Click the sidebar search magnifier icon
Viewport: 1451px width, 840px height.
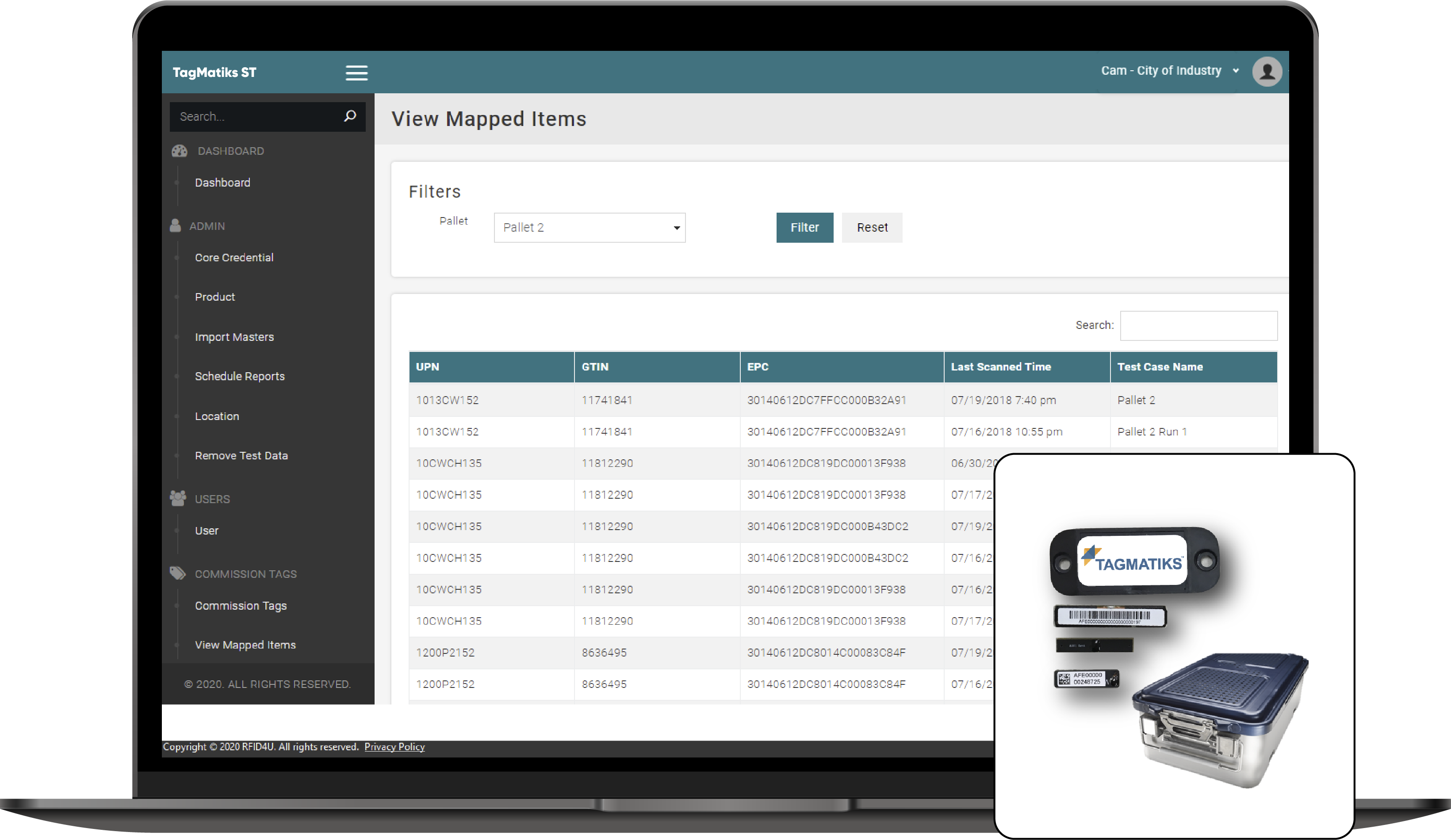click(x=349, y=116)
